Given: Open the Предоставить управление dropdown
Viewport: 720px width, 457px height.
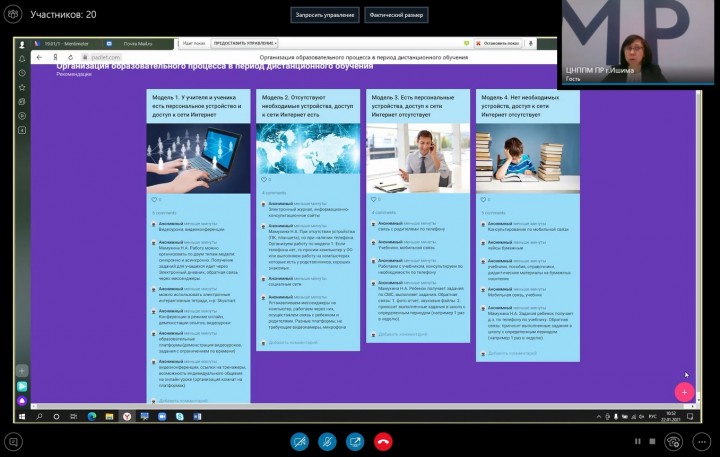Looking at the screenshot, I should click(x=245, y=44).
